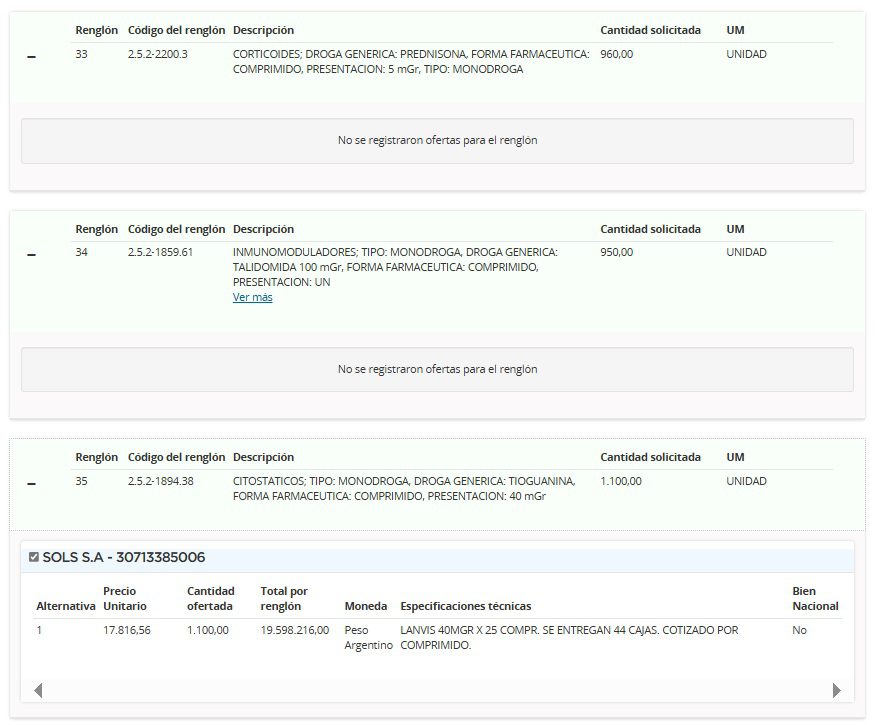Click the Prednisona description text
Viewport: 881px width, 725px height.
click(410, 61)
